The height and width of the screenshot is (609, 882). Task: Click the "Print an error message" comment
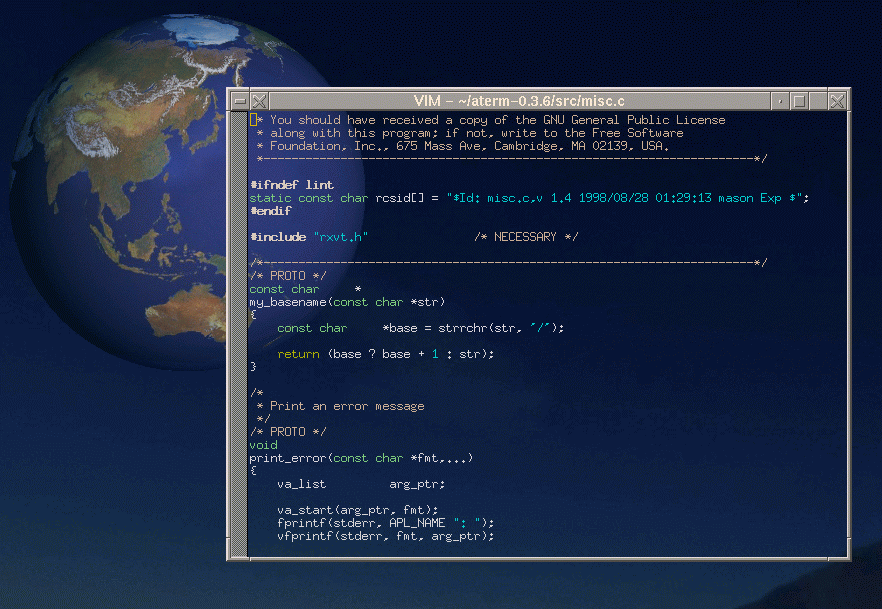[x=347, y=406]
